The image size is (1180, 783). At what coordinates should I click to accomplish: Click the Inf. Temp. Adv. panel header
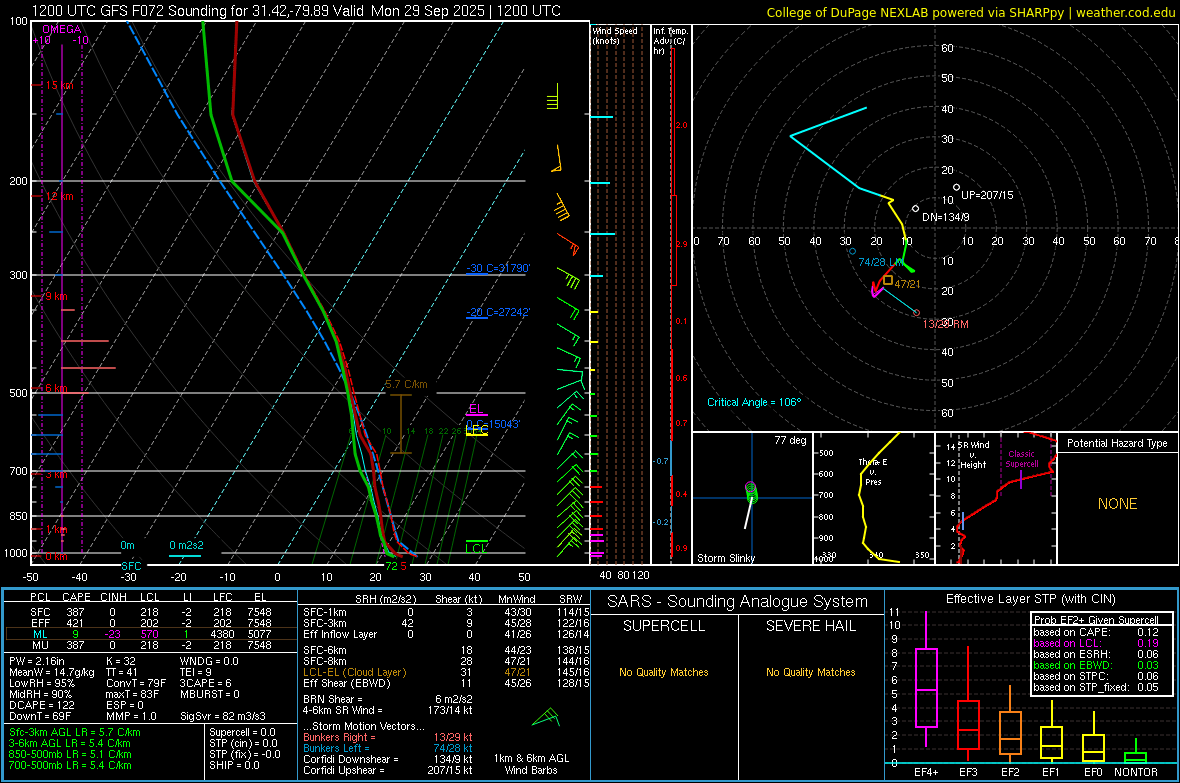tap(670, 41)
